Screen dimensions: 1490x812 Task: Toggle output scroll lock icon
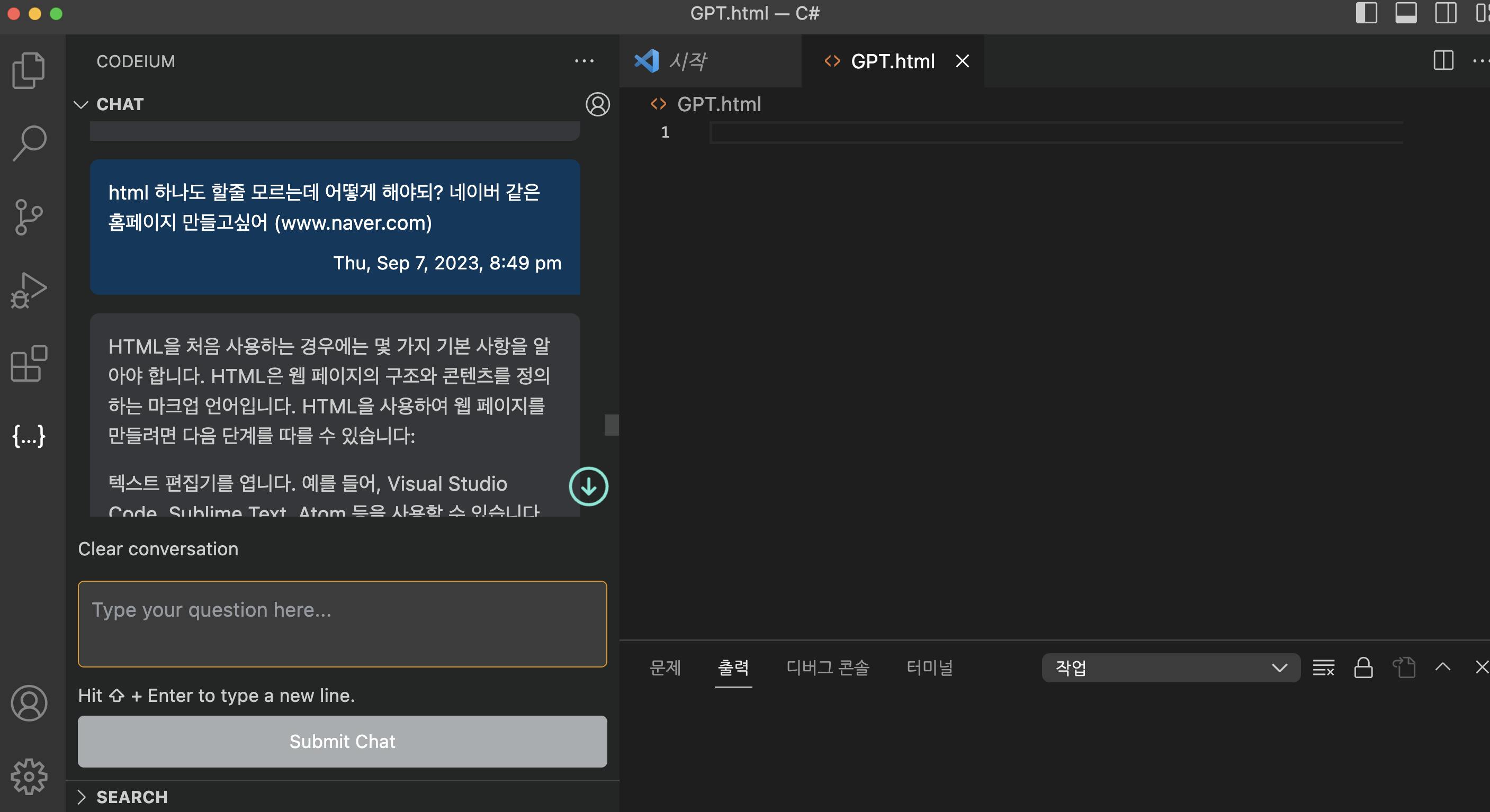click(x=1363, y=667)
